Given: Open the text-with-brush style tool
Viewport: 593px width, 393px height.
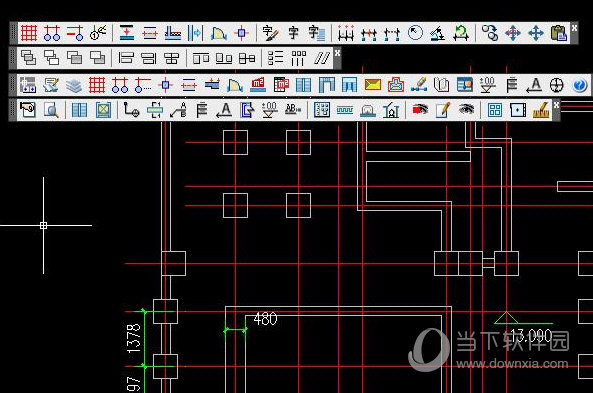Looking at the screenshot, I should tap(270, 33).
